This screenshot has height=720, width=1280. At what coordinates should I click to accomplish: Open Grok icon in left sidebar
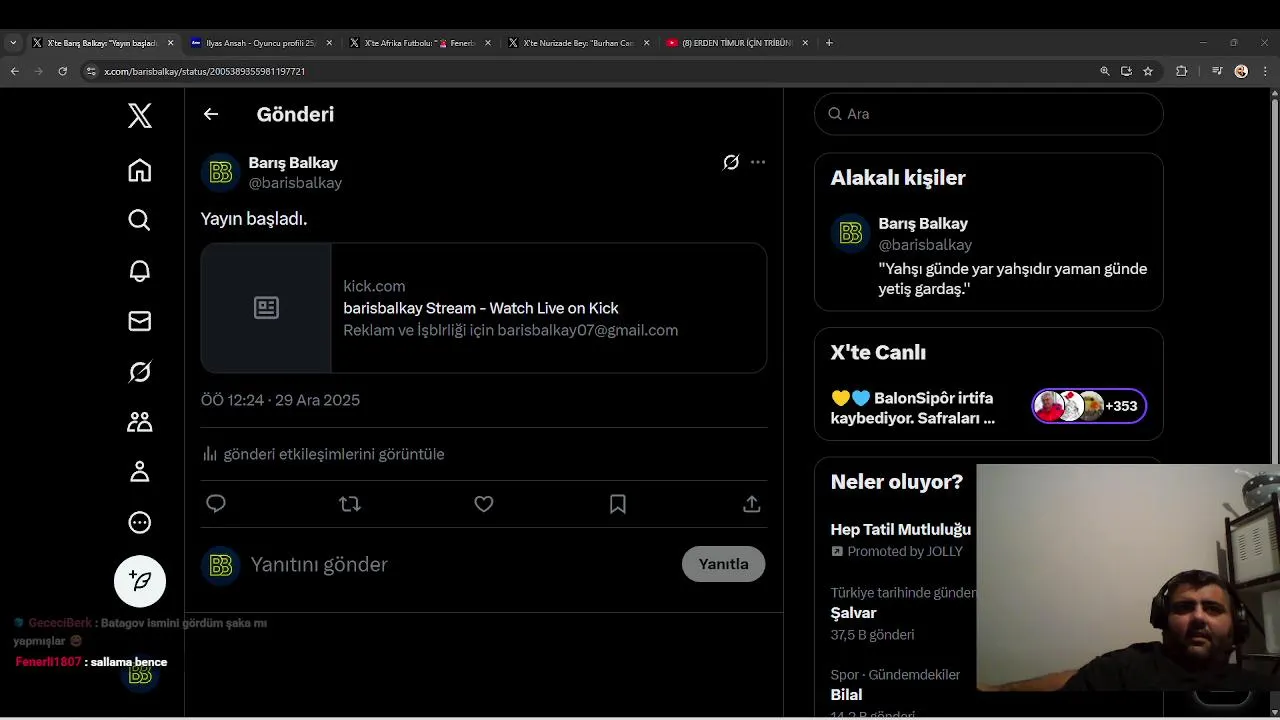pos(140,372)
